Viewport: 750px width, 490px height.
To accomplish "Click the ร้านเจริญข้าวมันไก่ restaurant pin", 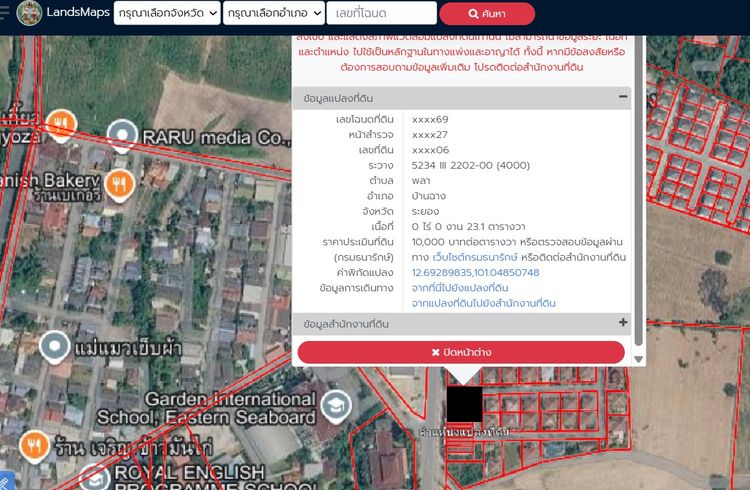I will click(34, 446).
